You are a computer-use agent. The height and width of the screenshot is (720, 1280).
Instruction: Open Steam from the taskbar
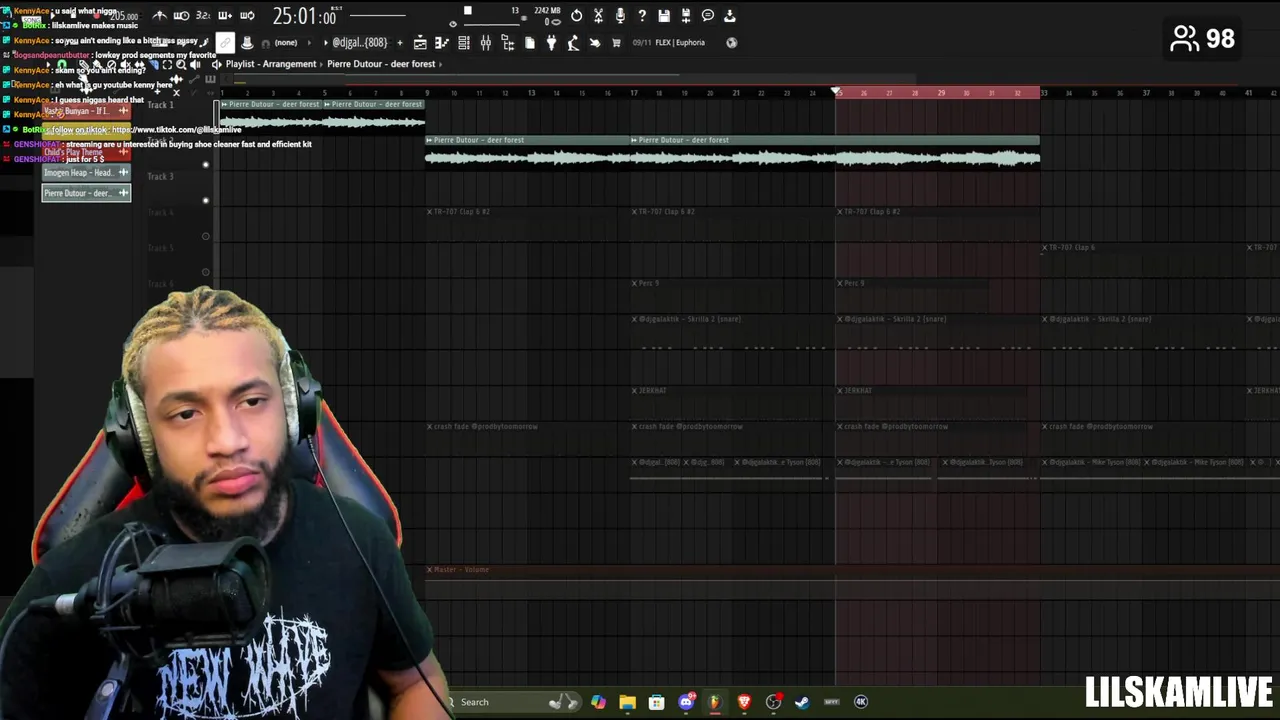tap(802, 702)
